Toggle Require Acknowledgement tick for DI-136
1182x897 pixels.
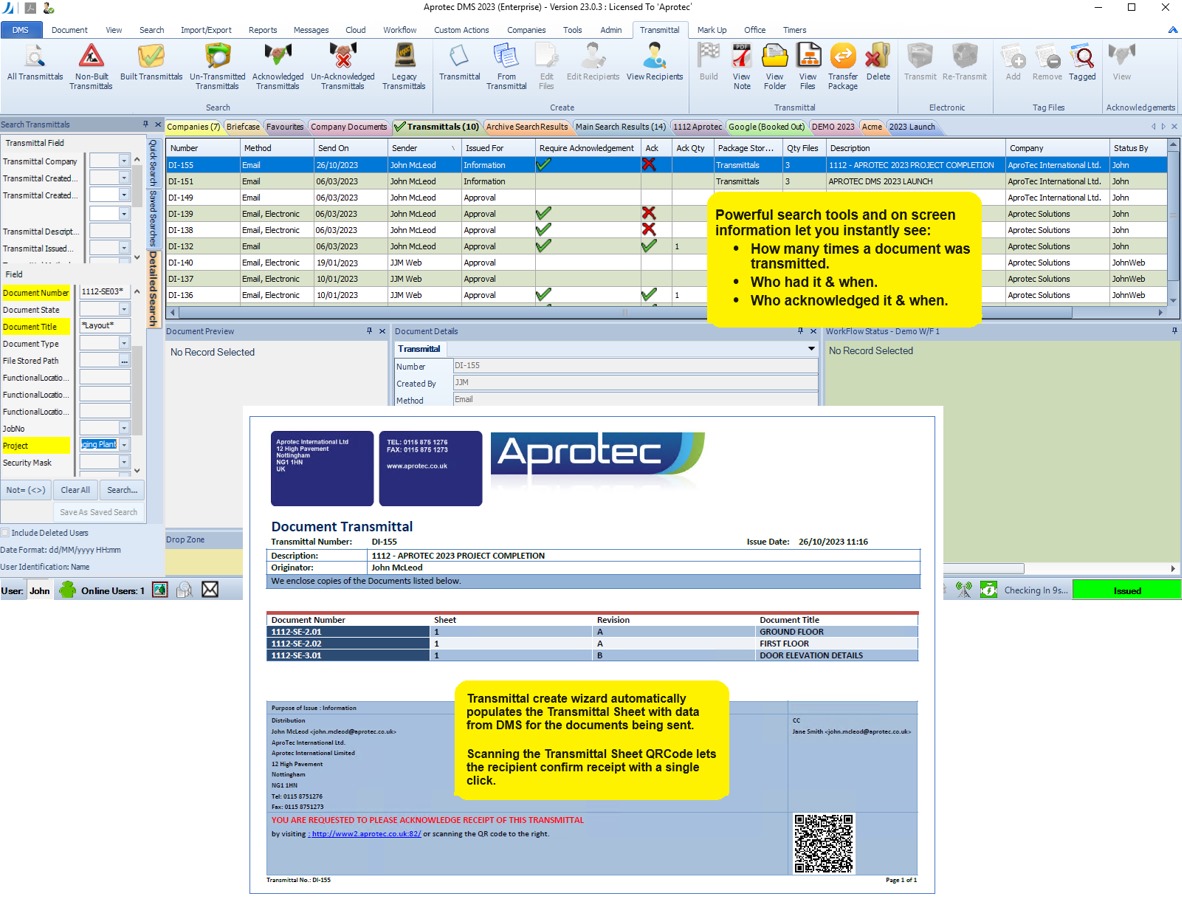(x=543, y=295)
